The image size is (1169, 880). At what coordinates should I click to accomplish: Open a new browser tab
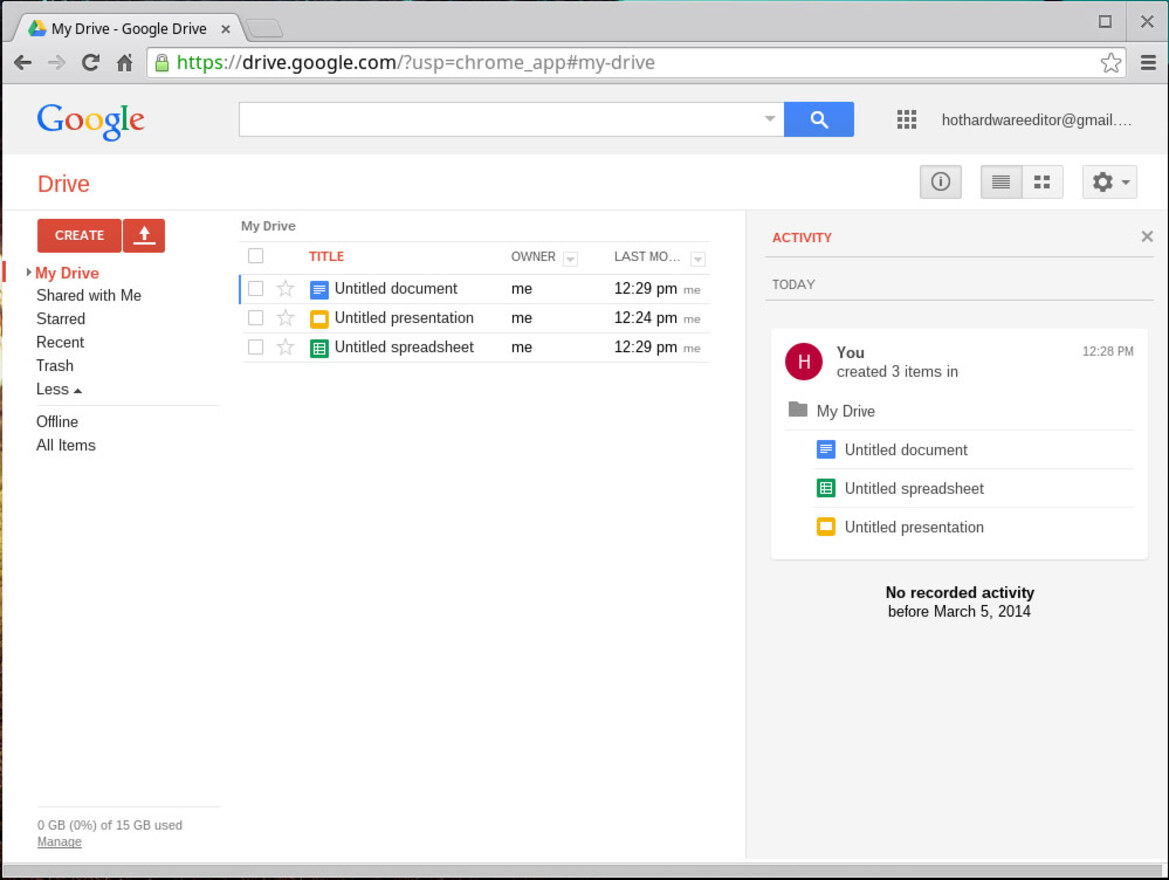point(264,29)
